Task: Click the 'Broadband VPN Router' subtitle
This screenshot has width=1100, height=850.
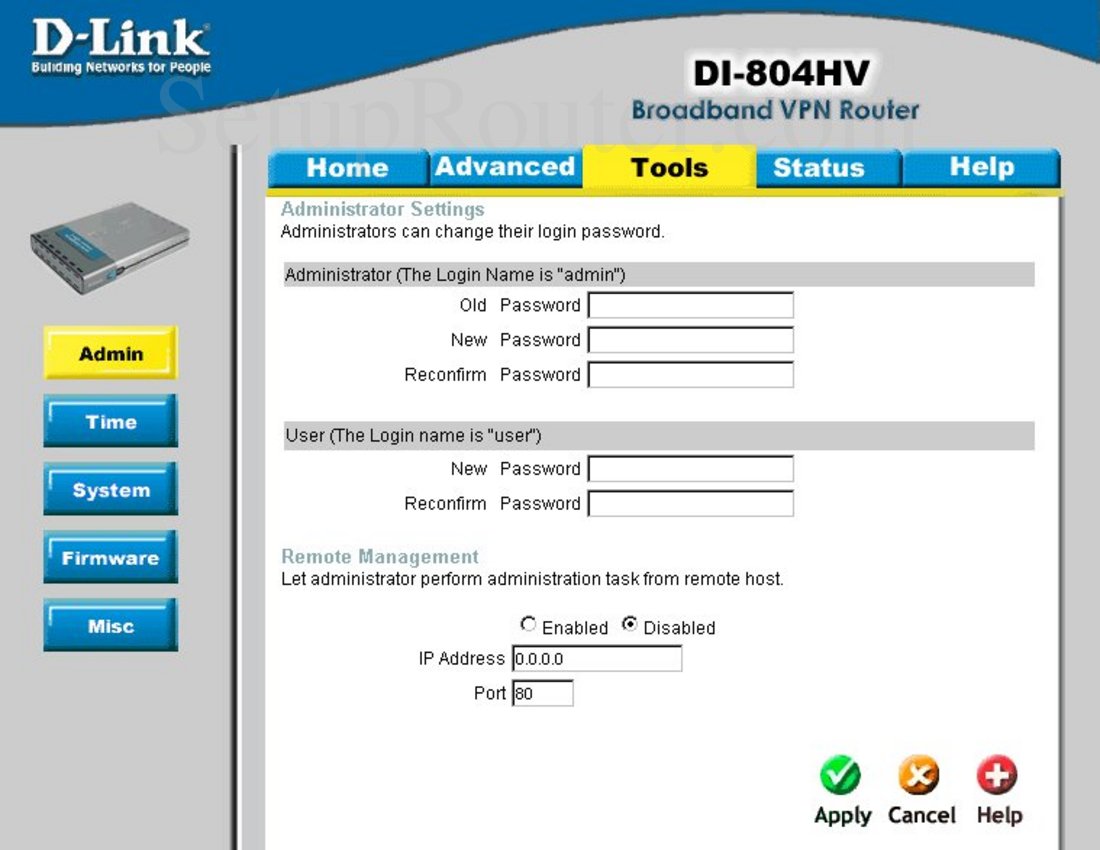Action: click(775, 110)
